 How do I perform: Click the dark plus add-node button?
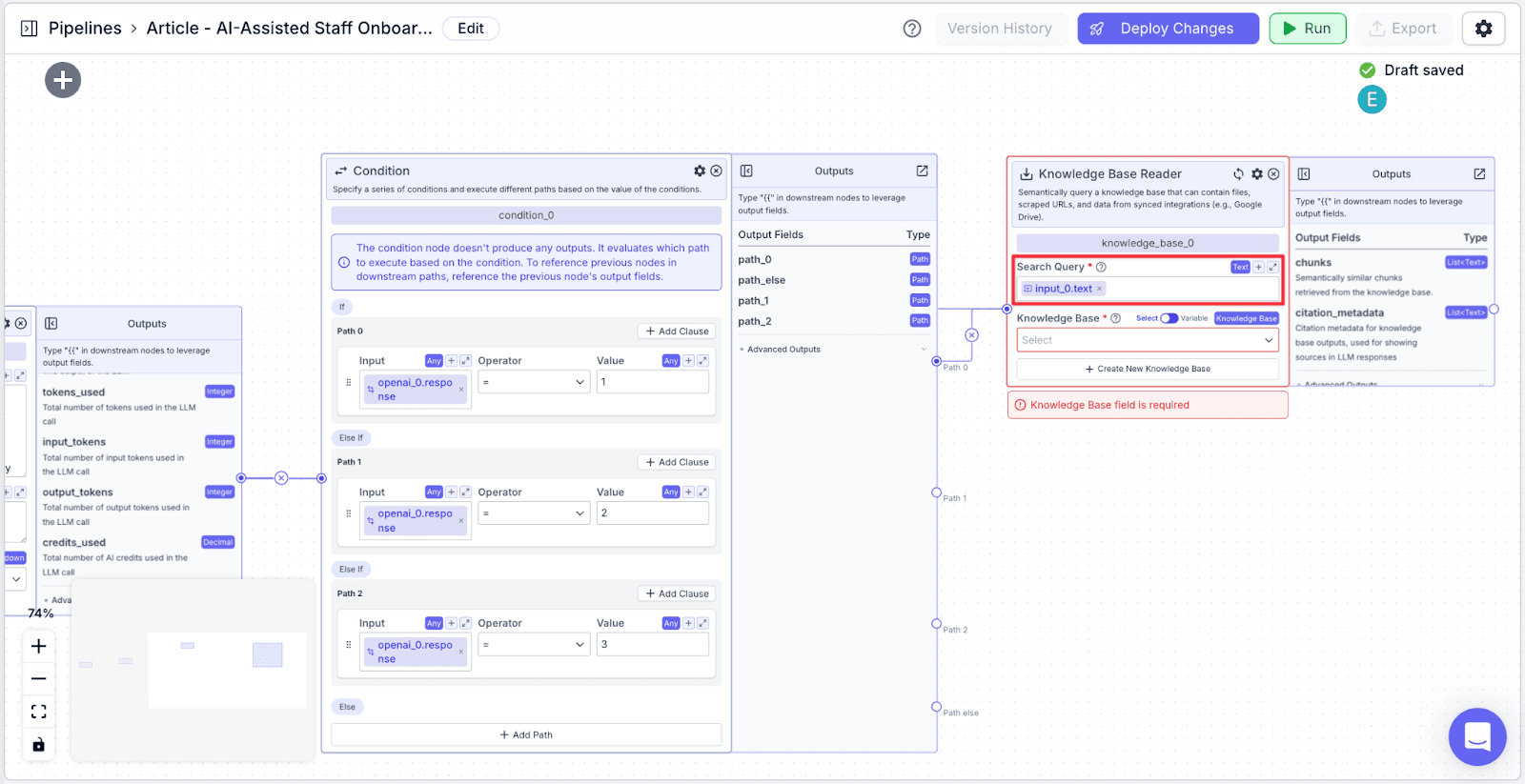[63, 80]
